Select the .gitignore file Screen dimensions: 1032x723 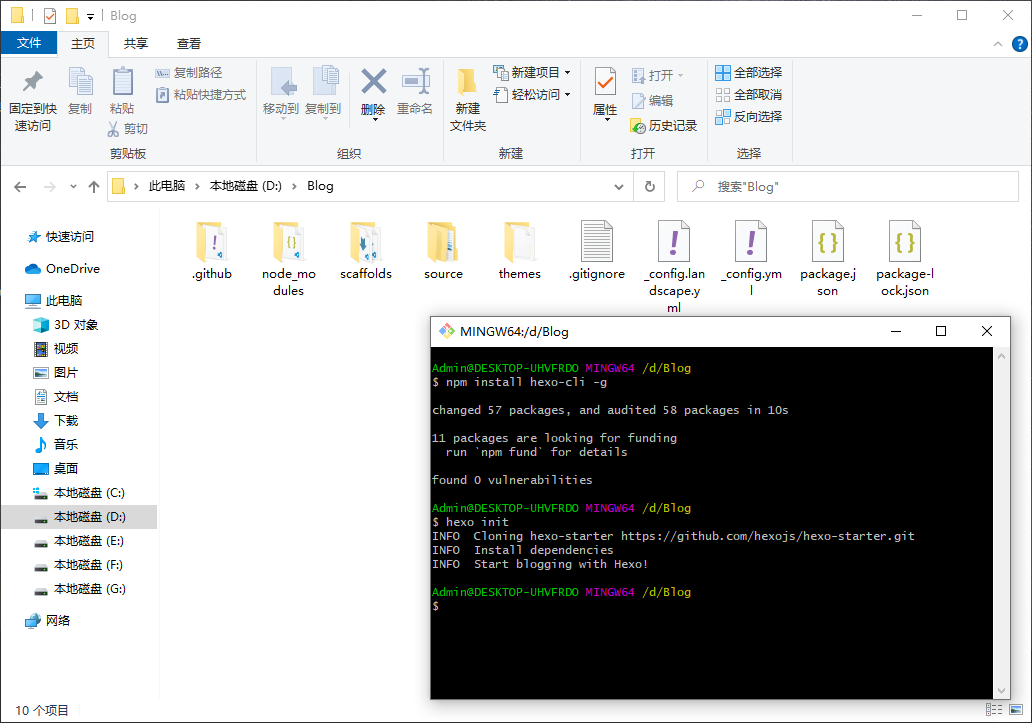[597, 251]
